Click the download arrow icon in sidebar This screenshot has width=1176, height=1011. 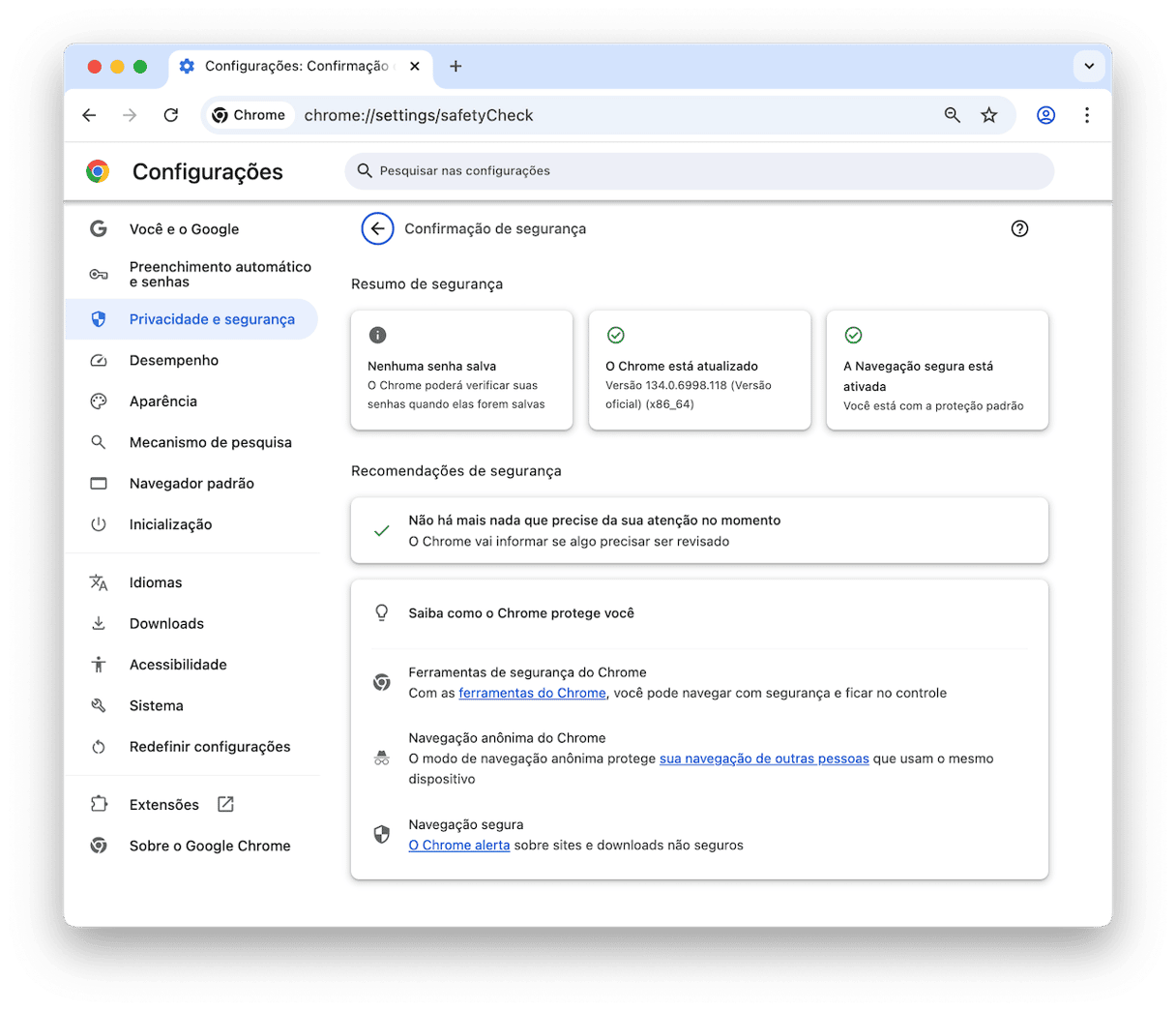(x=99, y=624)
